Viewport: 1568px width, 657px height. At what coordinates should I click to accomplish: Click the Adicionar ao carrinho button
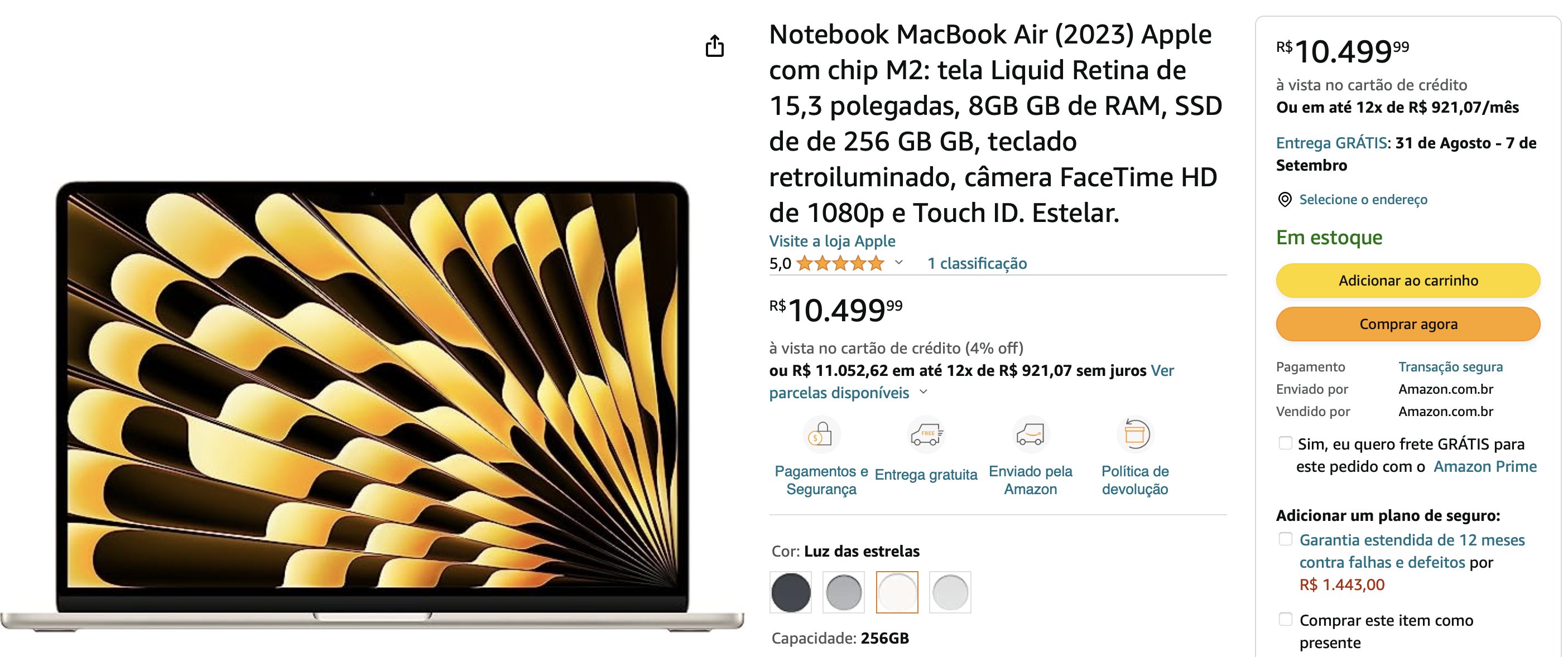(1408, 281)
